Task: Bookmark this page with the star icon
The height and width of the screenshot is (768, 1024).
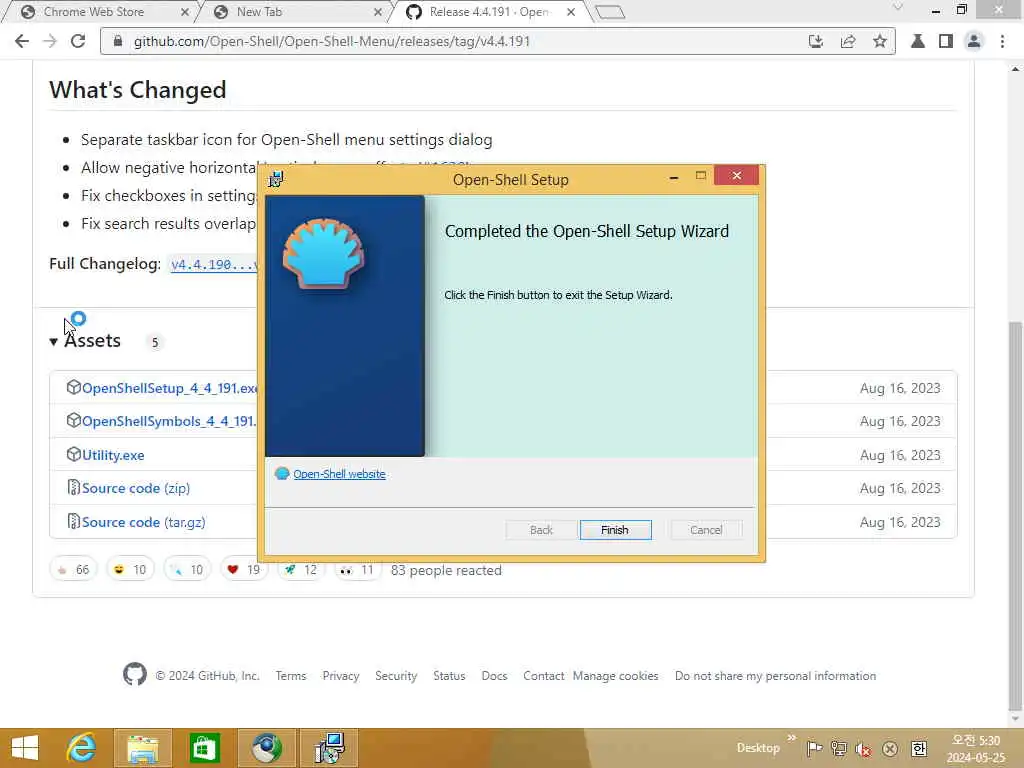Action: tap(880, 41)
